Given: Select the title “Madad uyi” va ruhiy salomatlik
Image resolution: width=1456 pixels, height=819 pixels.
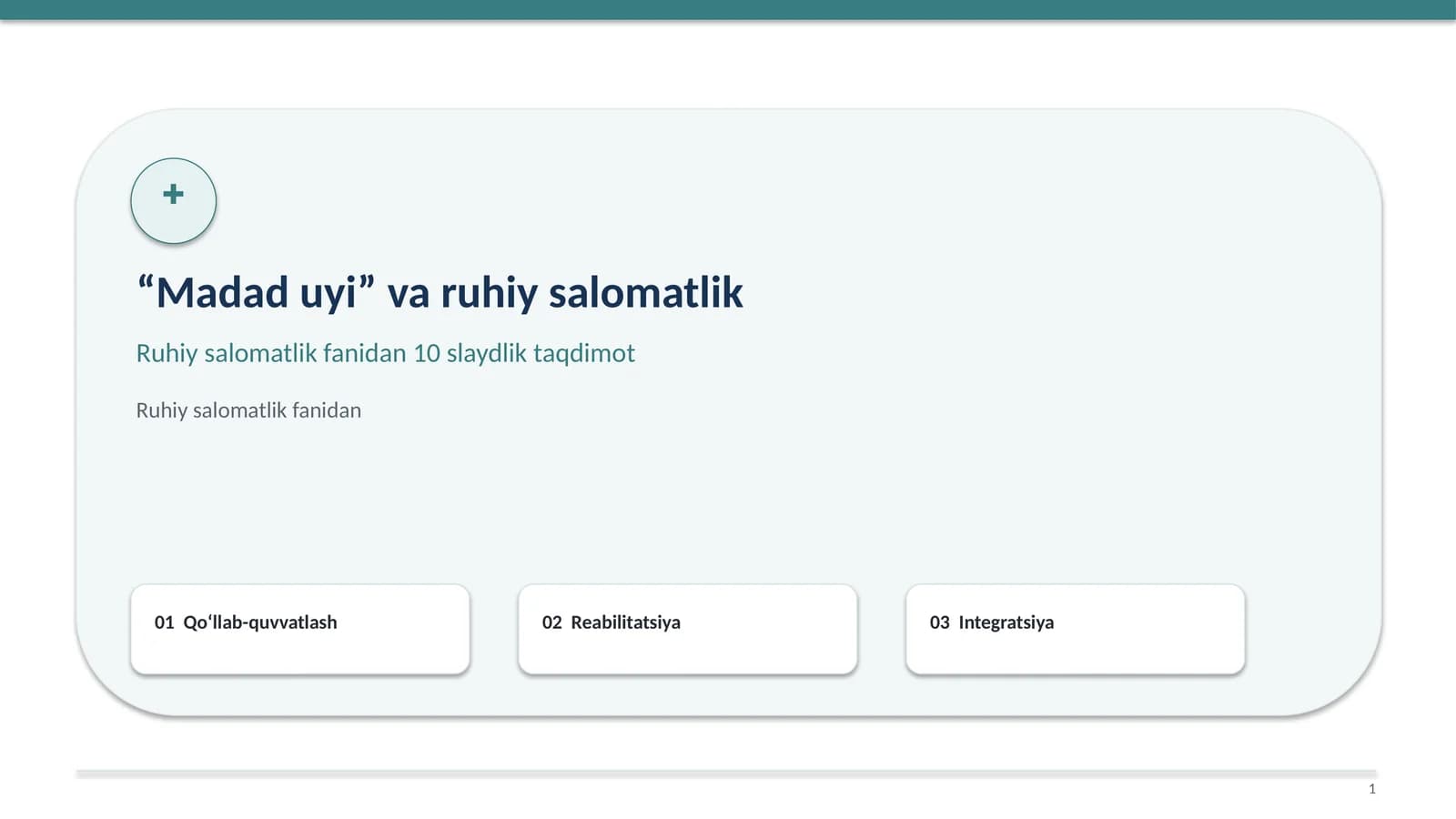Looking at the screenshot, I should [440, 293].
